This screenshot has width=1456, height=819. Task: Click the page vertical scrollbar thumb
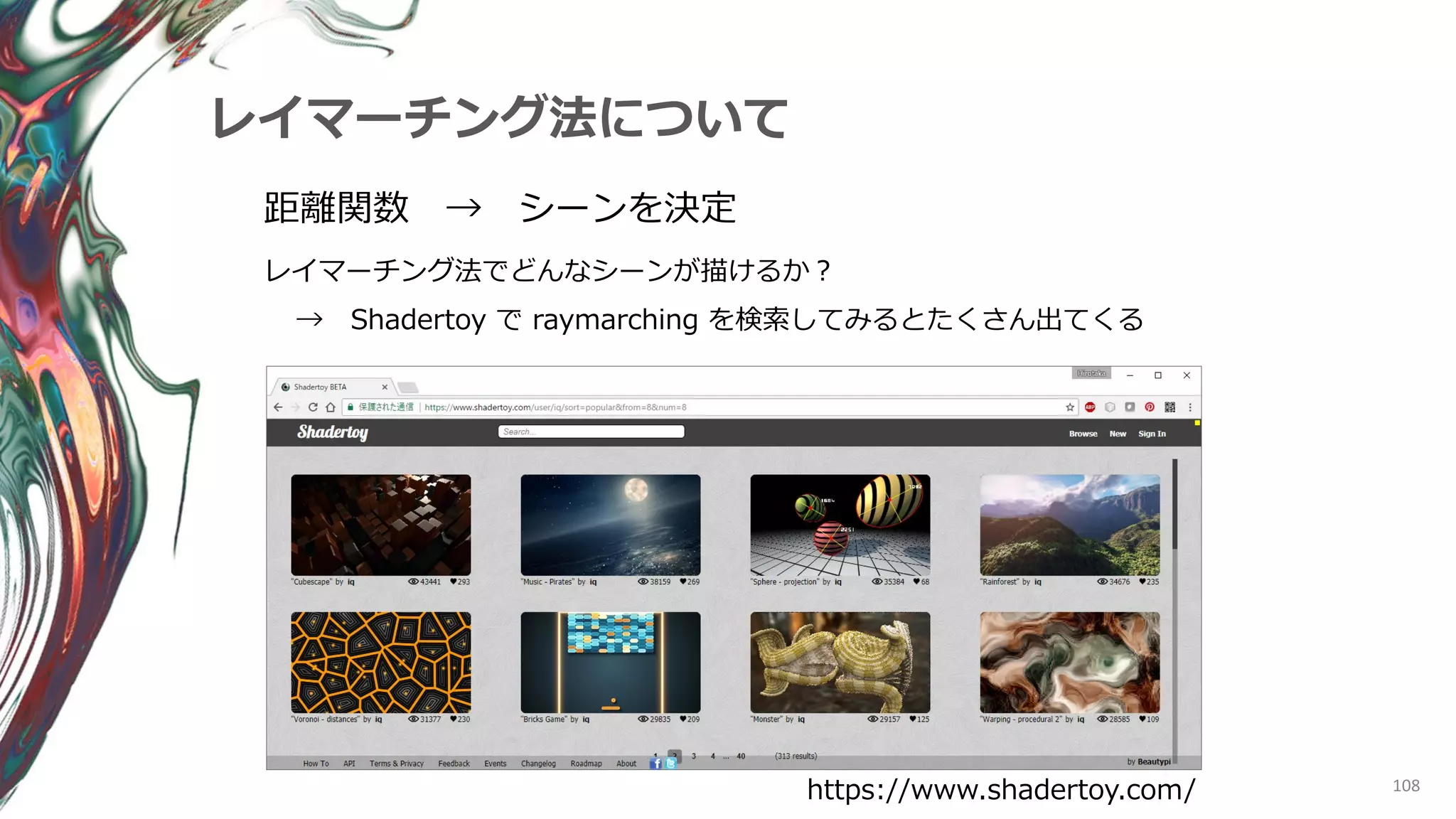[1175, 503]
